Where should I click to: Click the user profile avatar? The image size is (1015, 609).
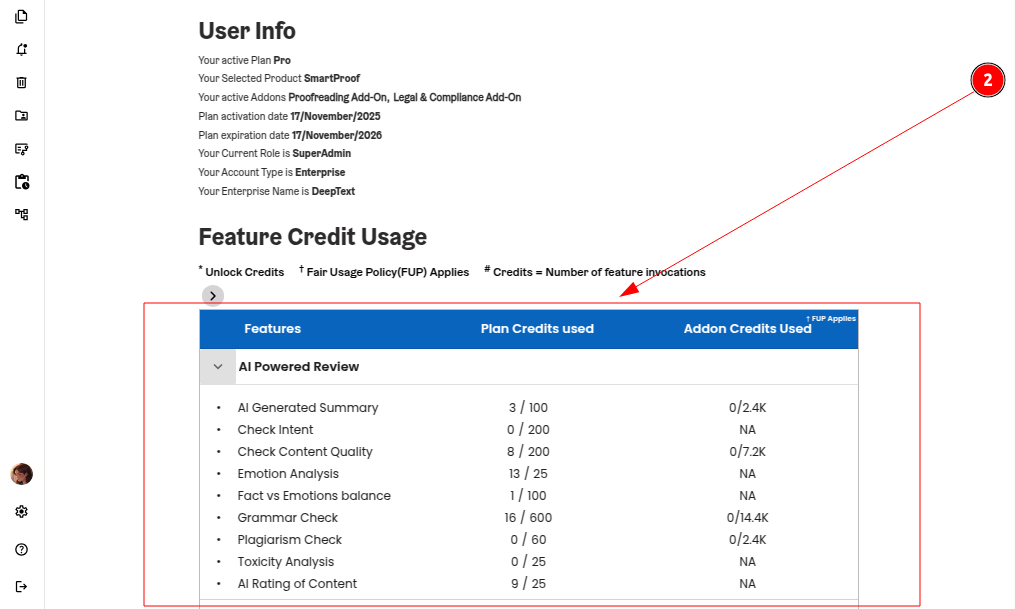[x=22, y=474]
